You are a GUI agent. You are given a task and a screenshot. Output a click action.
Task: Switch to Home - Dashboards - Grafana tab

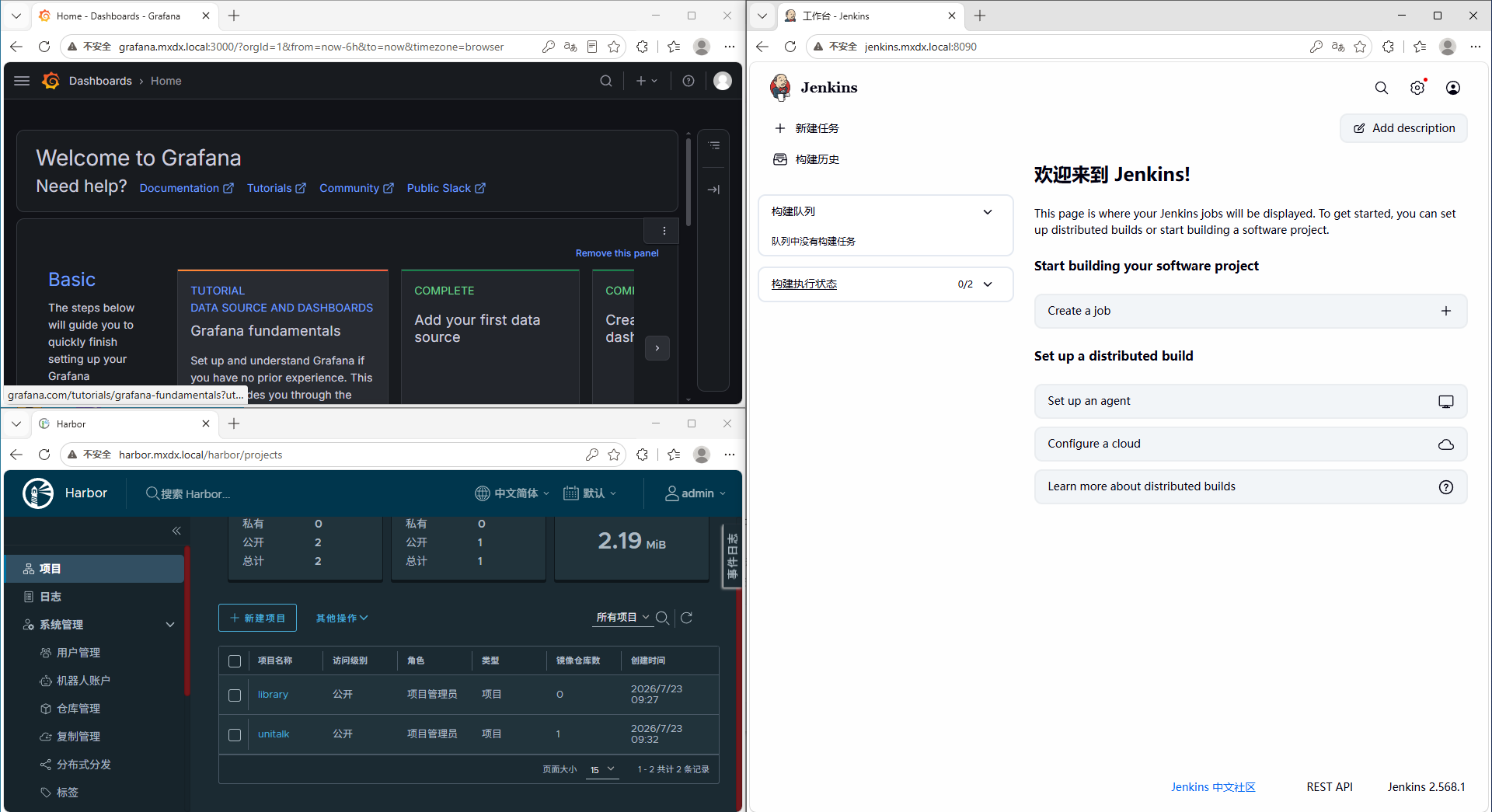pos(123,16)
